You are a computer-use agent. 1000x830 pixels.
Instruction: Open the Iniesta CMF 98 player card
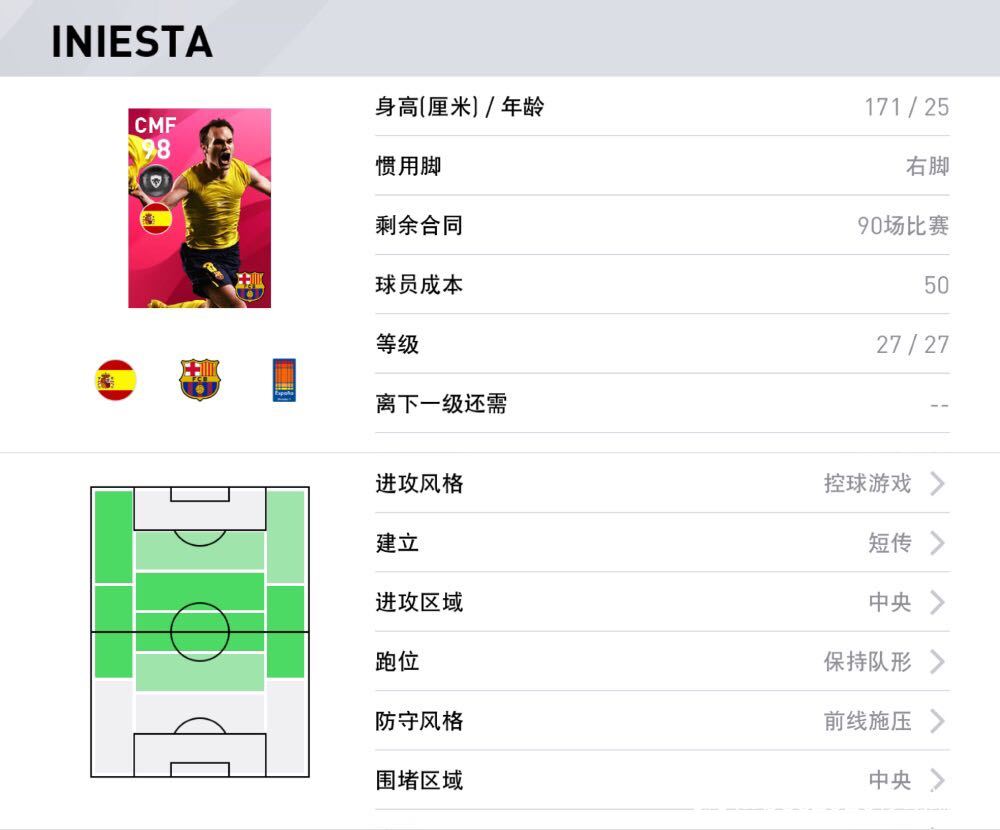pos(200,208)
